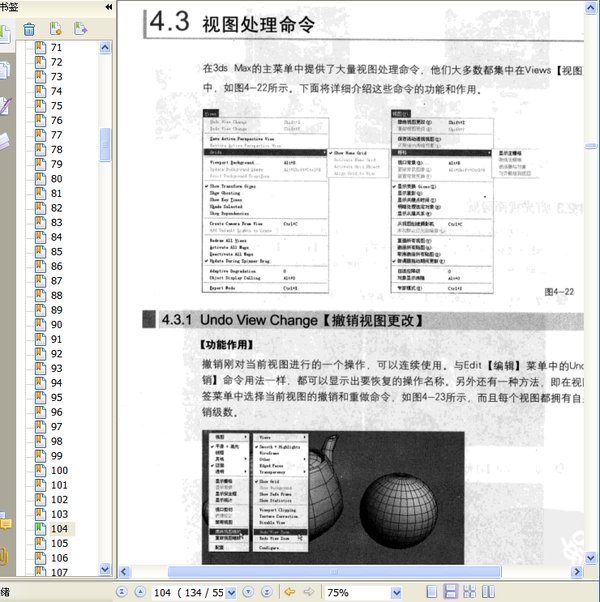This screenshot has width=600, height=602.
Task: Select bookmark 82
Action: (56, 208)
